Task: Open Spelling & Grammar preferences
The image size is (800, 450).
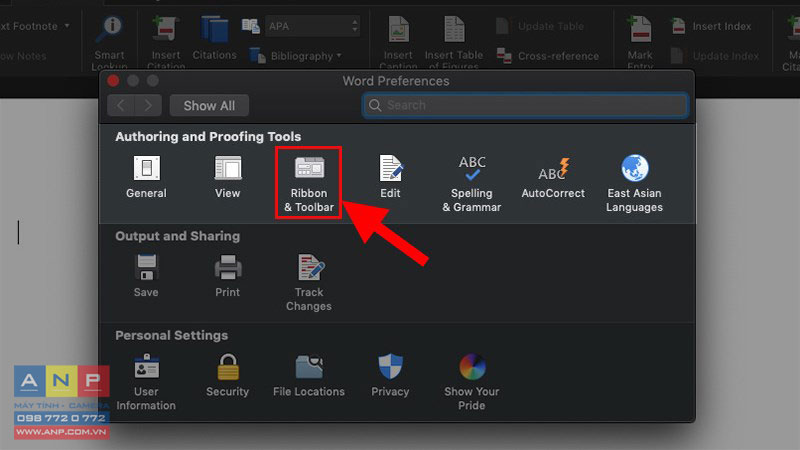Action: tap(471, 184)
